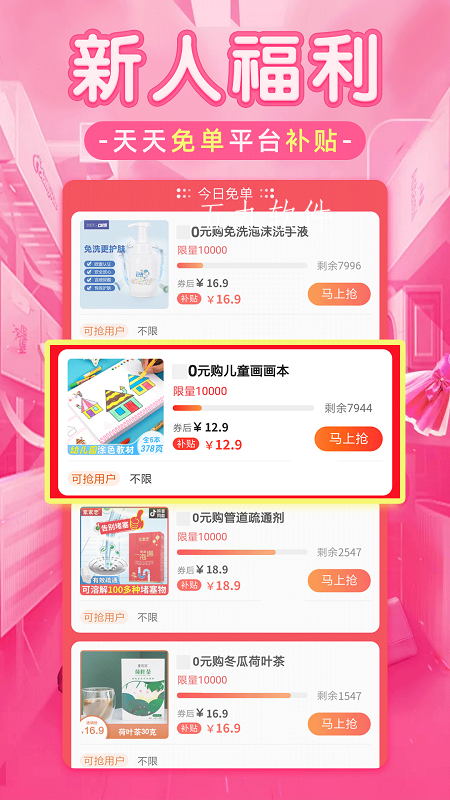Select the 0元购冬瓜荷叶茶 title
The image size is (450, 800).
[x=238, y=662]
